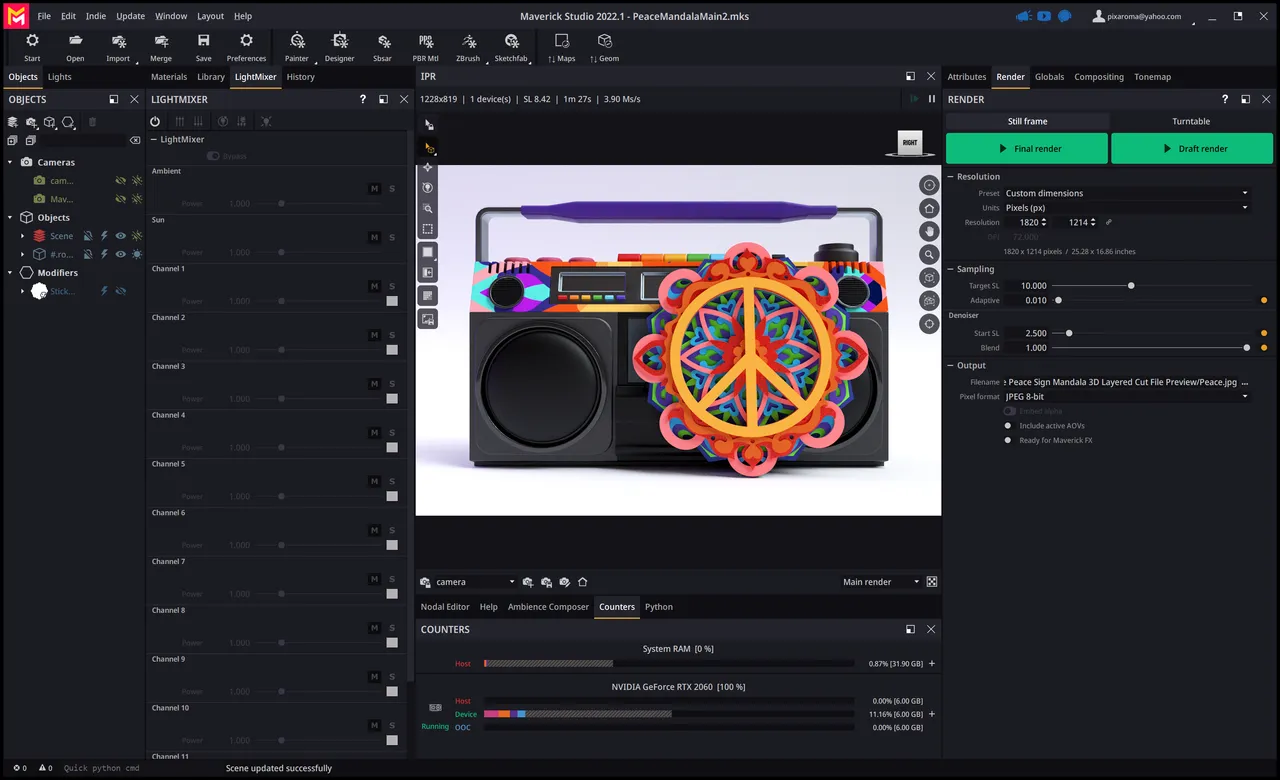Open Preferences from the toolbar

[x=246, y=46]
